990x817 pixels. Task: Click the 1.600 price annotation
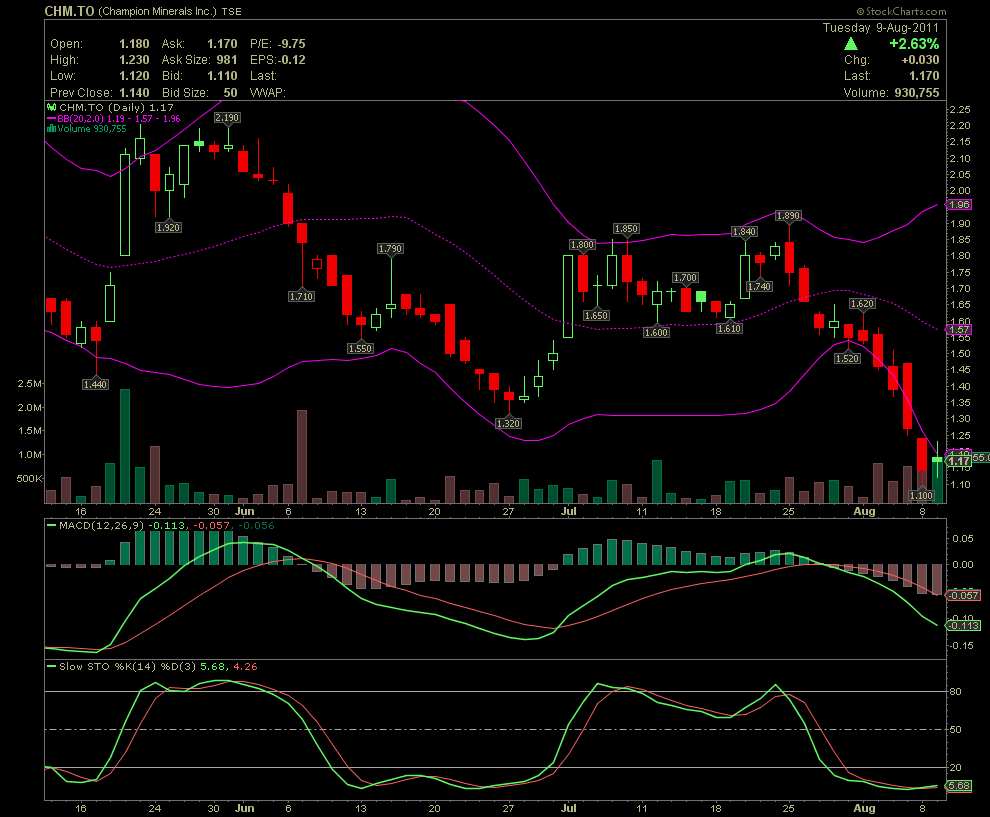[656, 332]
